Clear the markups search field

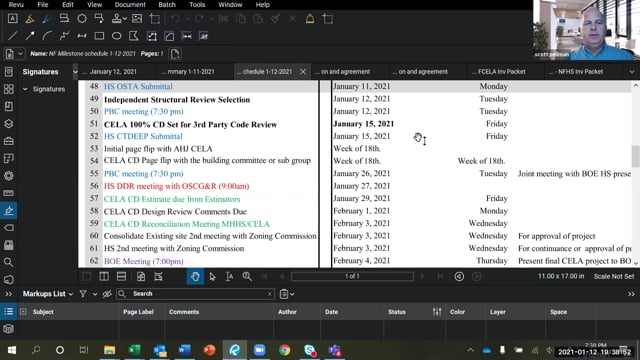coord(269,294)
